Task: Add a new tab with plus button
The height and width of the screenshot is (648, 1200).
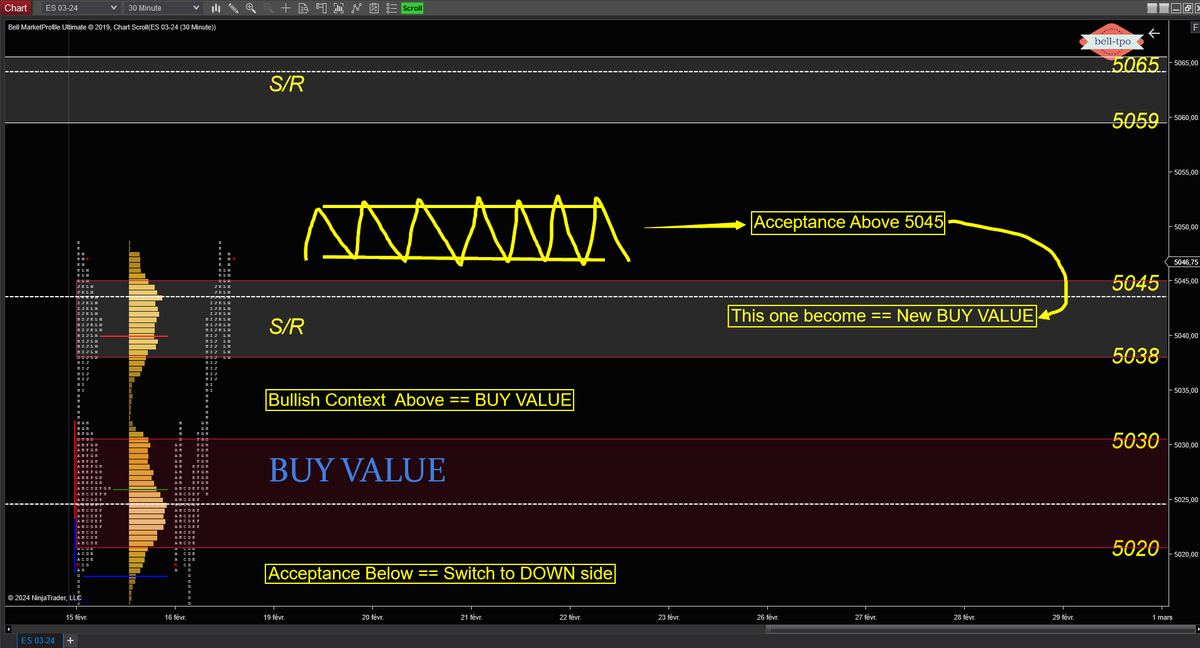Action: [70, 640]
